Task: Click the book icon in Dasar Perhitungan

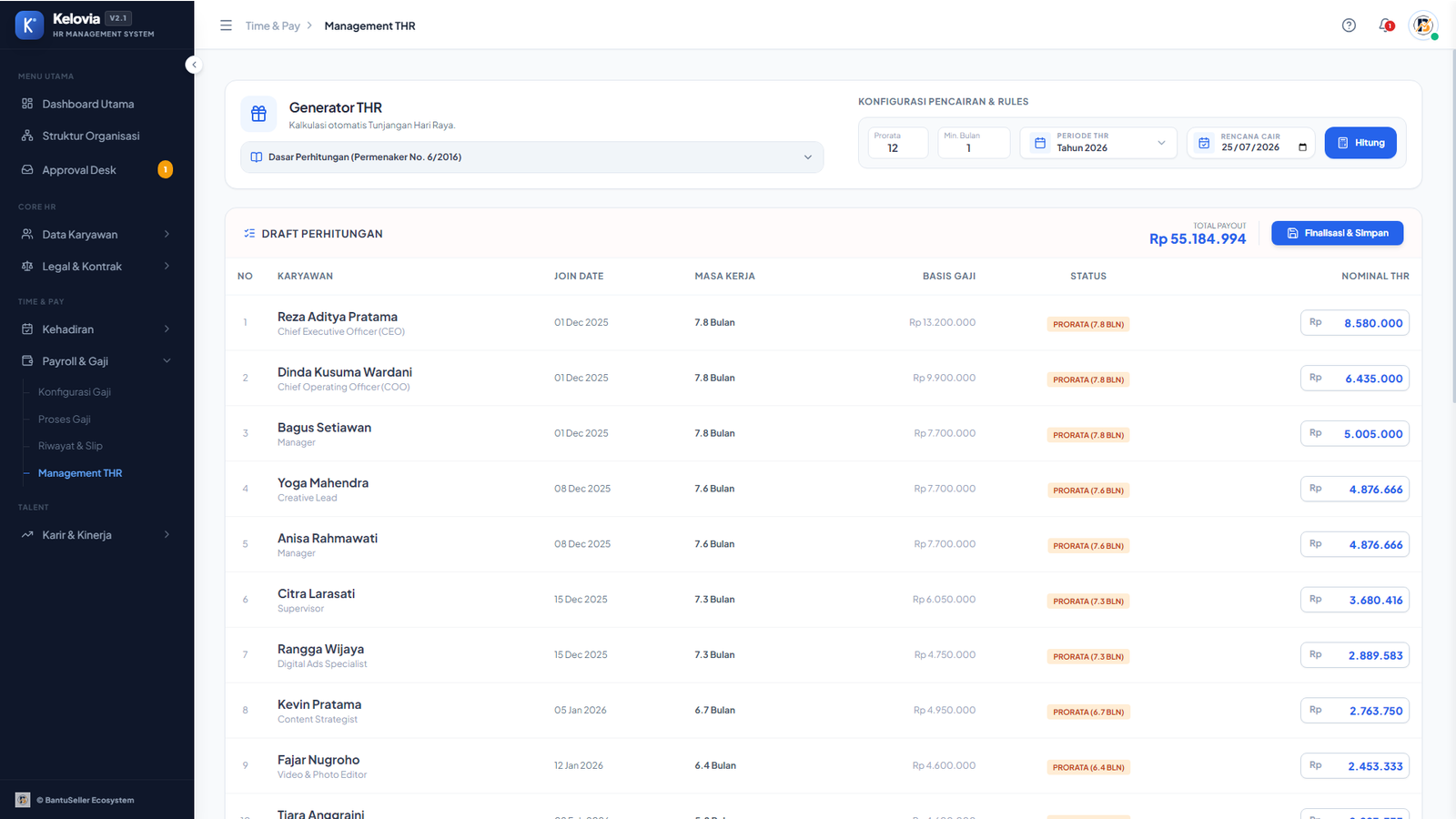Action: [x=257, y=157]
